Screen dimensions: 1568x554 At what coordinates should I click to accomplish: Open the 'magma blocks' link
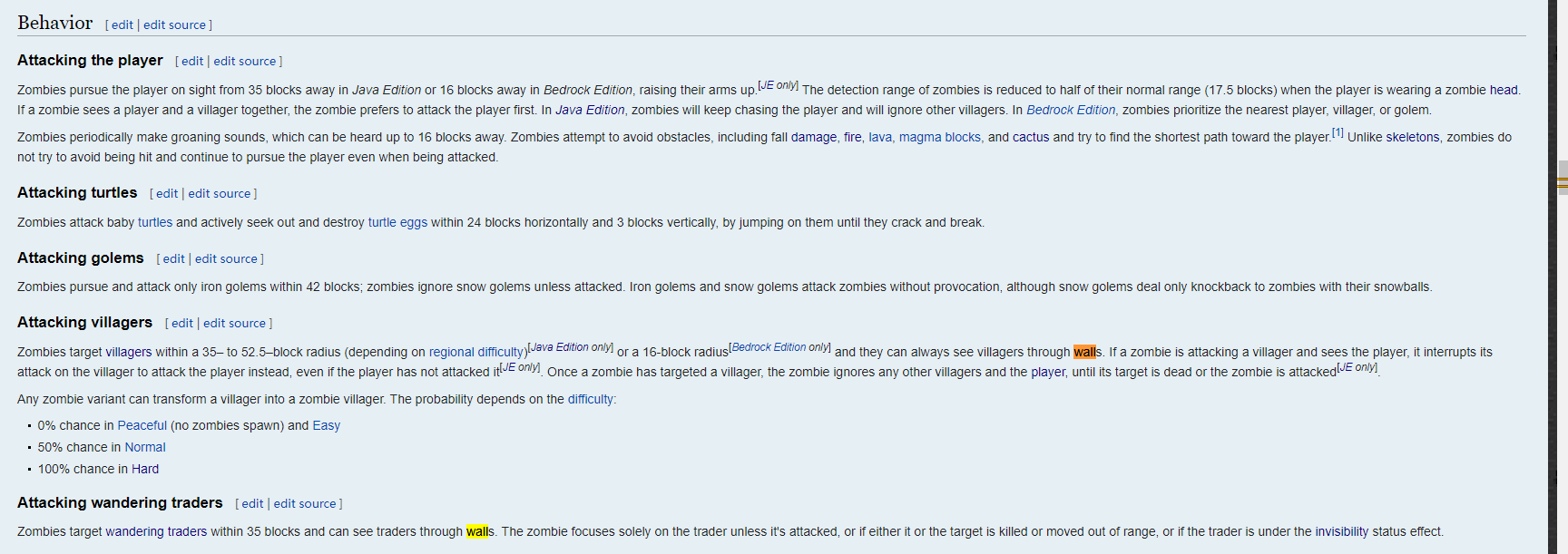coord(939,138)
